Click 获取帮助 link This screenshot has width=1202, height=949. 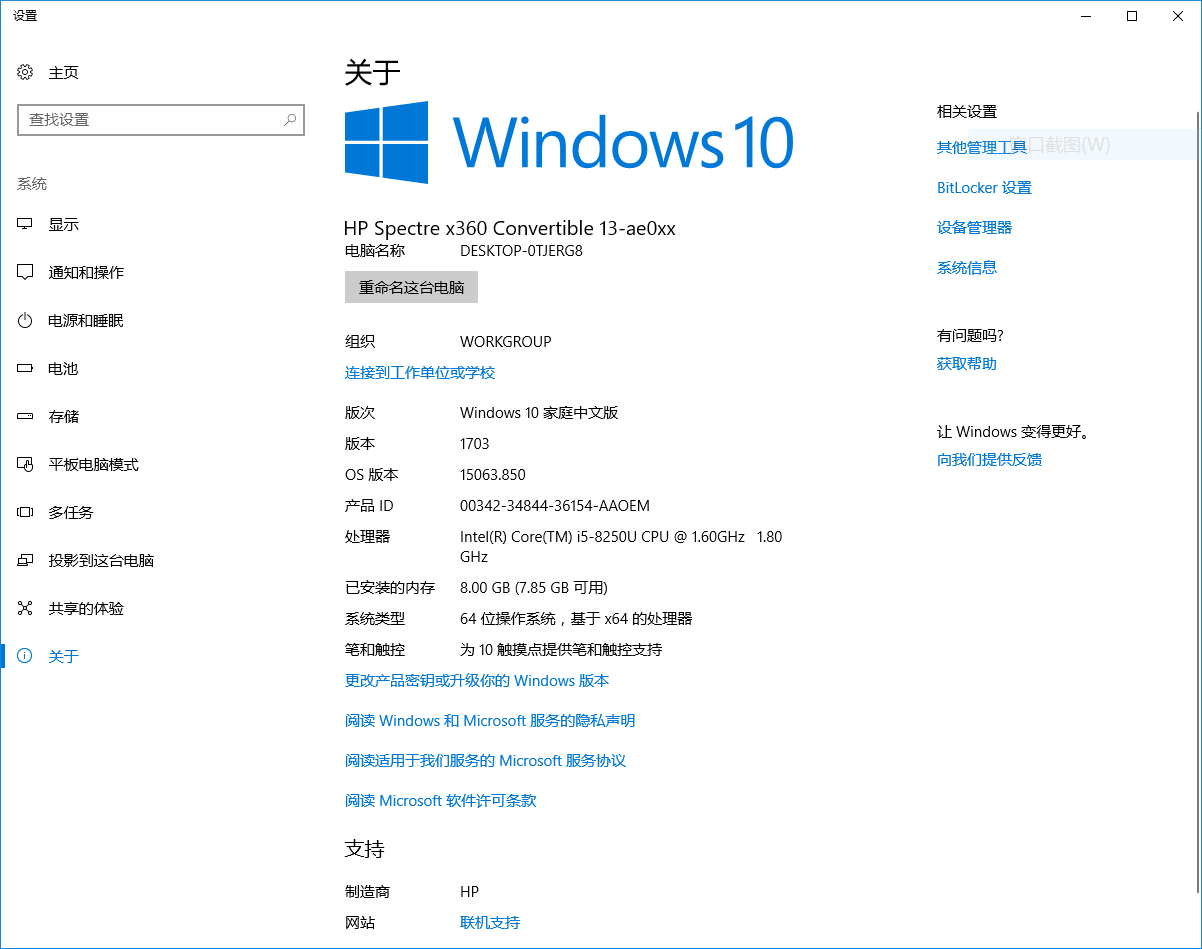point(967,363)
